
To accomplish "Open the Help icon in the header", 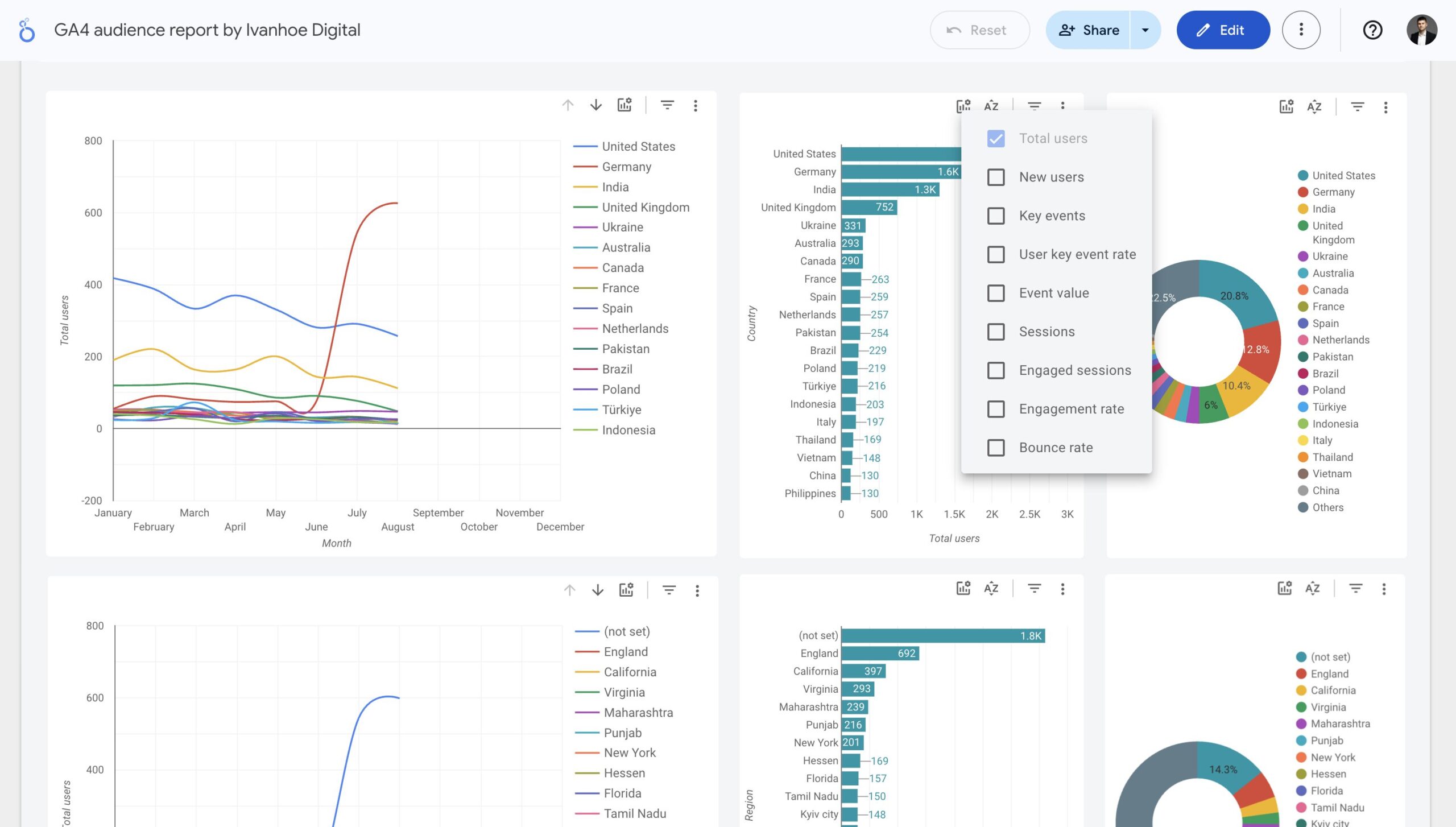I will (x=1373, y=30).
